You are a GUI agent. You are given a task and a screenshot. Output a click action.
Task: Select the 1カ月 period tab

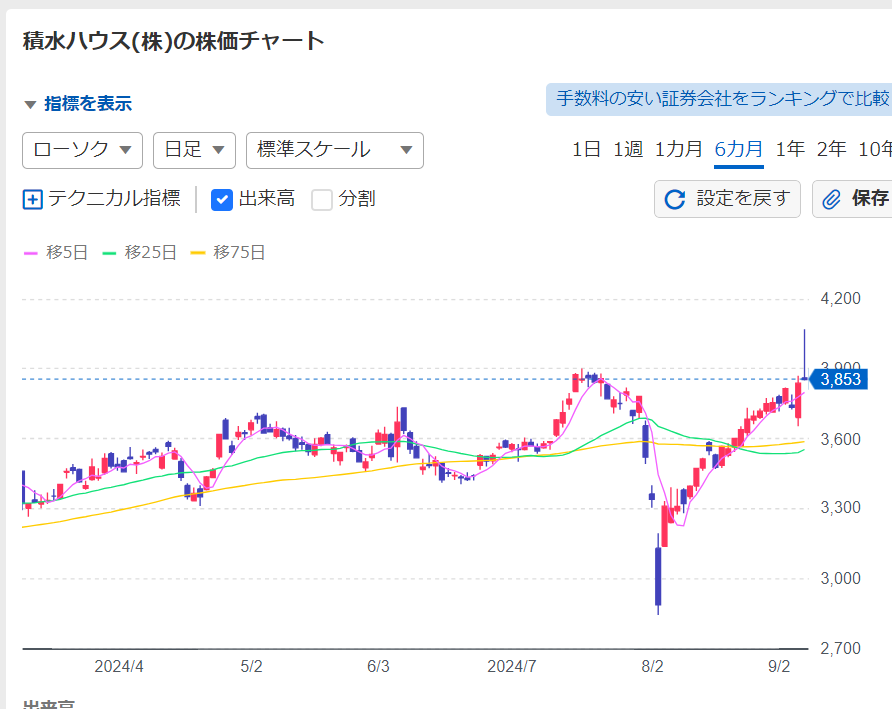679,149
